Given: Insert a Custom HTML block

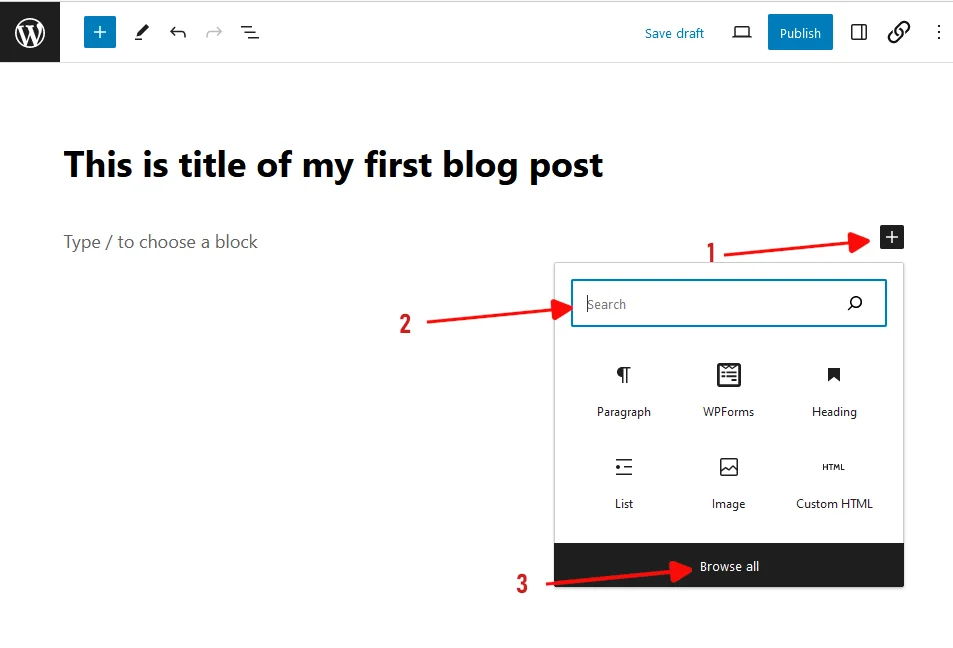Looking at the screenshot, I should pyautogui.click(x=834, y=482).
